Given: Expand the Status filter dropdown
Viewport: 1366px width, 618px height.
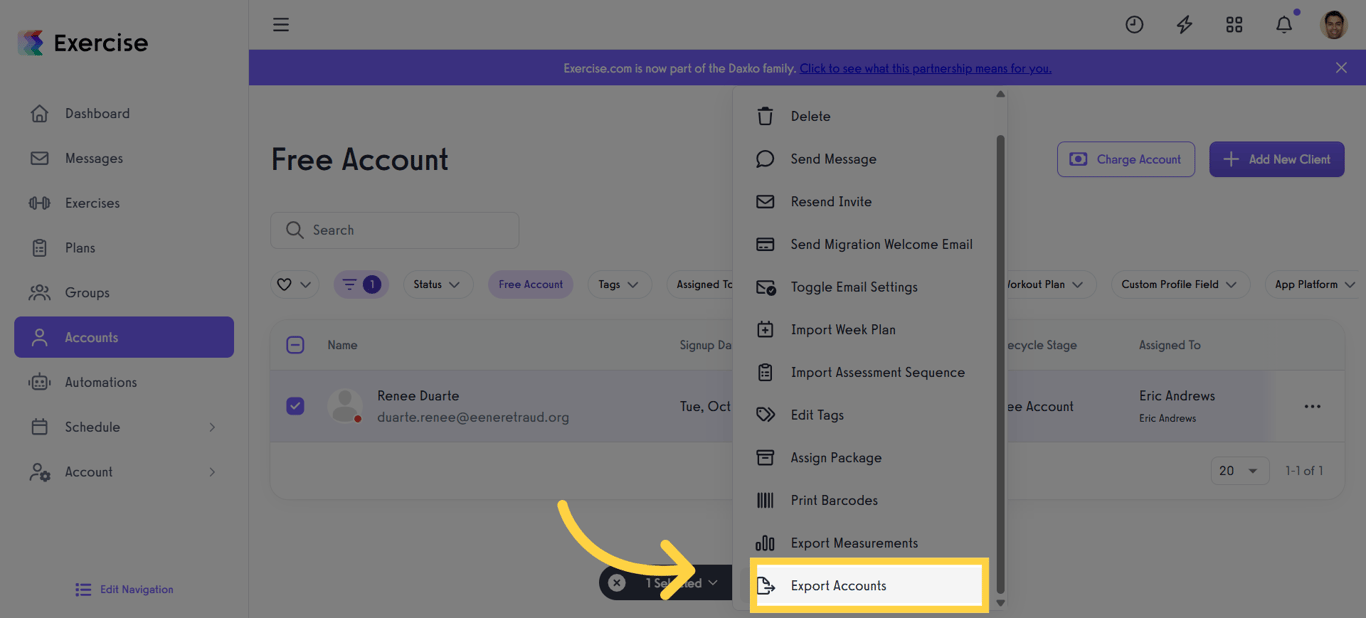Looking at the screenshot, I should (438, 284).
